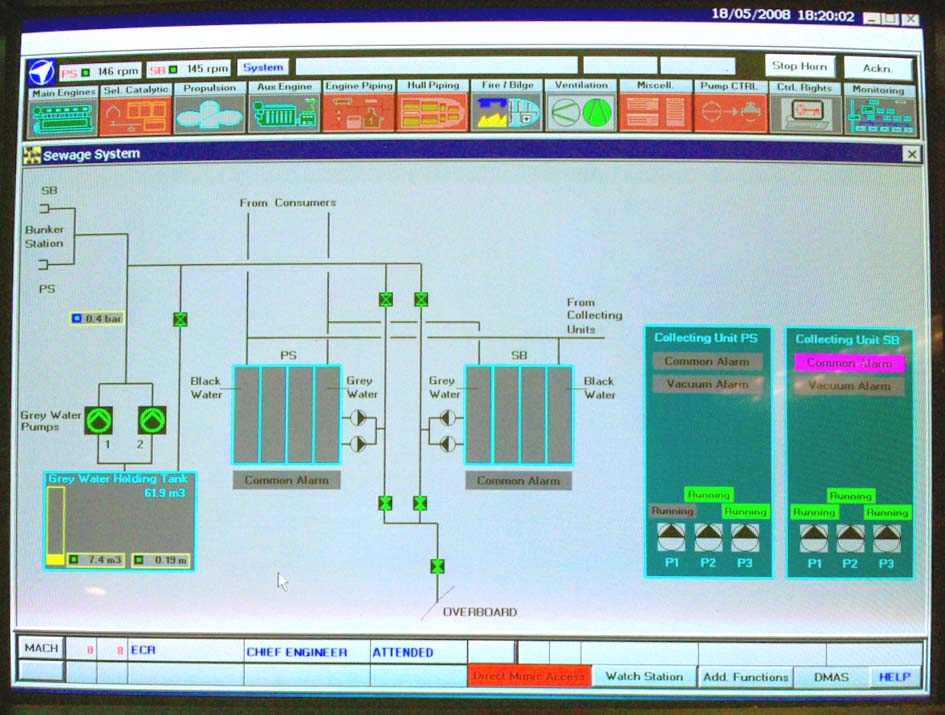
Task: Open the Engine Piping mimic
Action: click(358, 115)
